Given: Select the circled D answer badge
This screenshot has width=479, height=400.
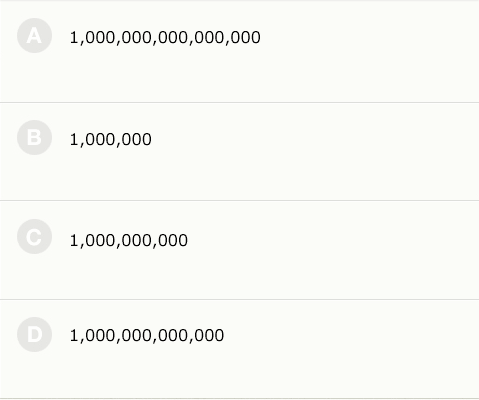Looking at the screenshot, I should pyautogui.click(x=34, y=335).
